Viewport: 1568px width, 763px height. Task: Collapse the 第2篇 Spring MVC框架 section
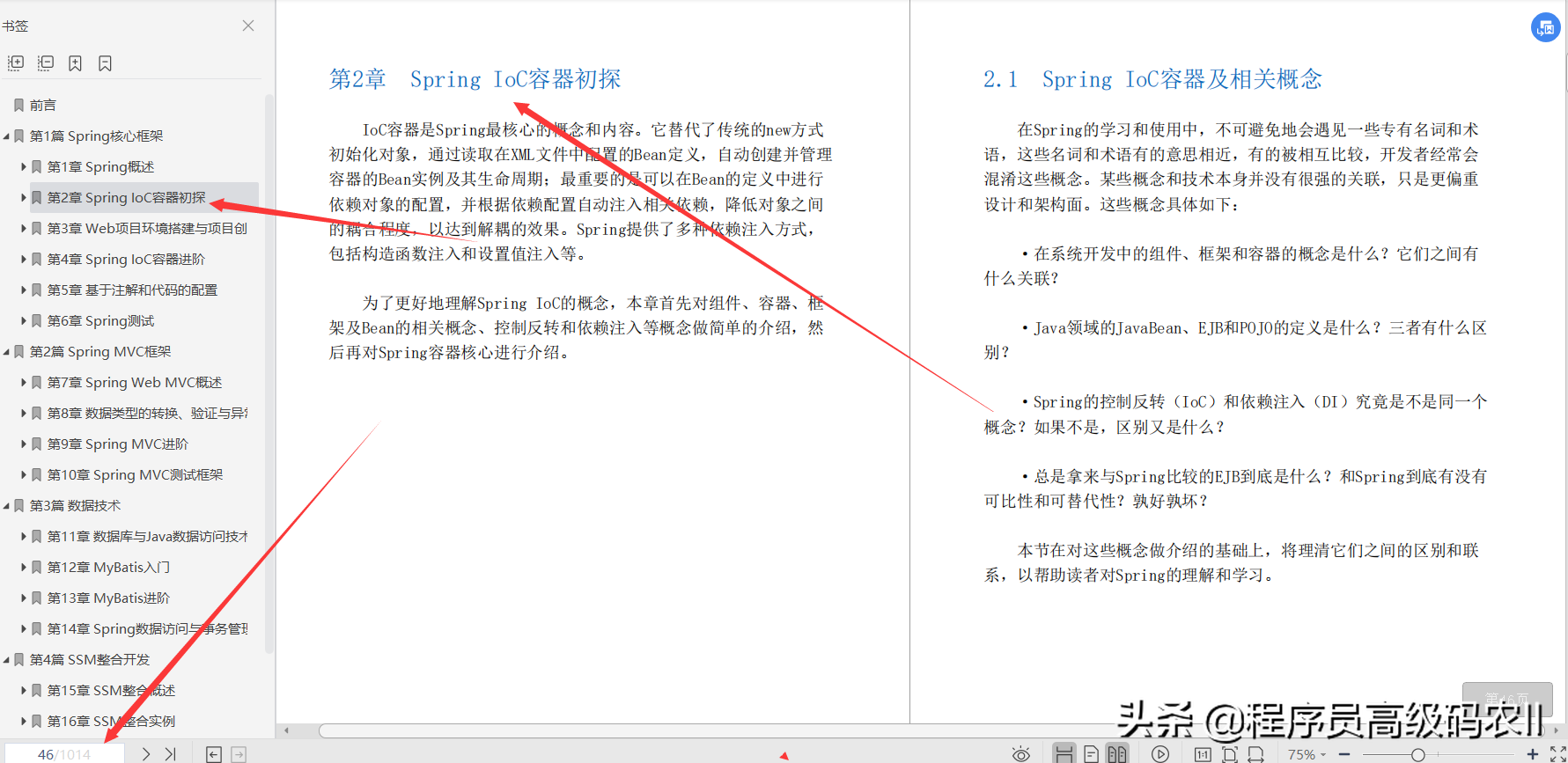click(7, 351)
